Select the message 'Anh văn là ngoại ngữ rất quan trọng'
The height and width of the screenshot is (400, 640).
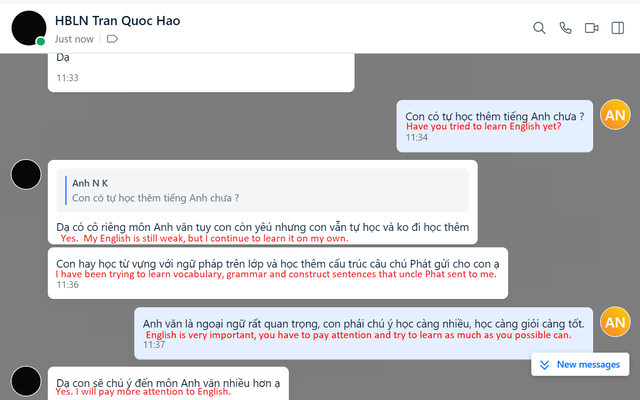click(363, 333)
